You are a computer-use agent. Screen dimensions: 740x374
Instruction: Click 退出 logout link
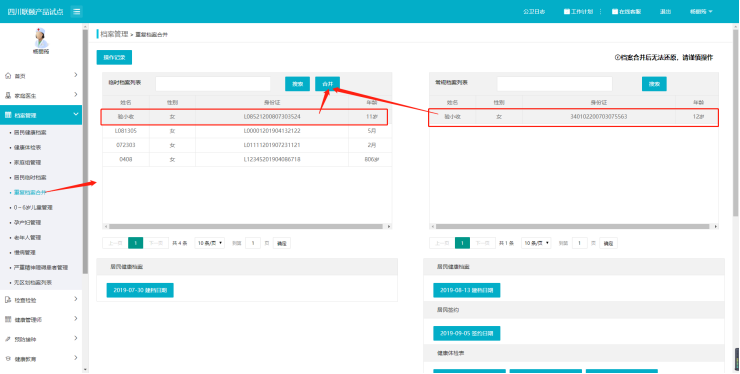[665, 11]
